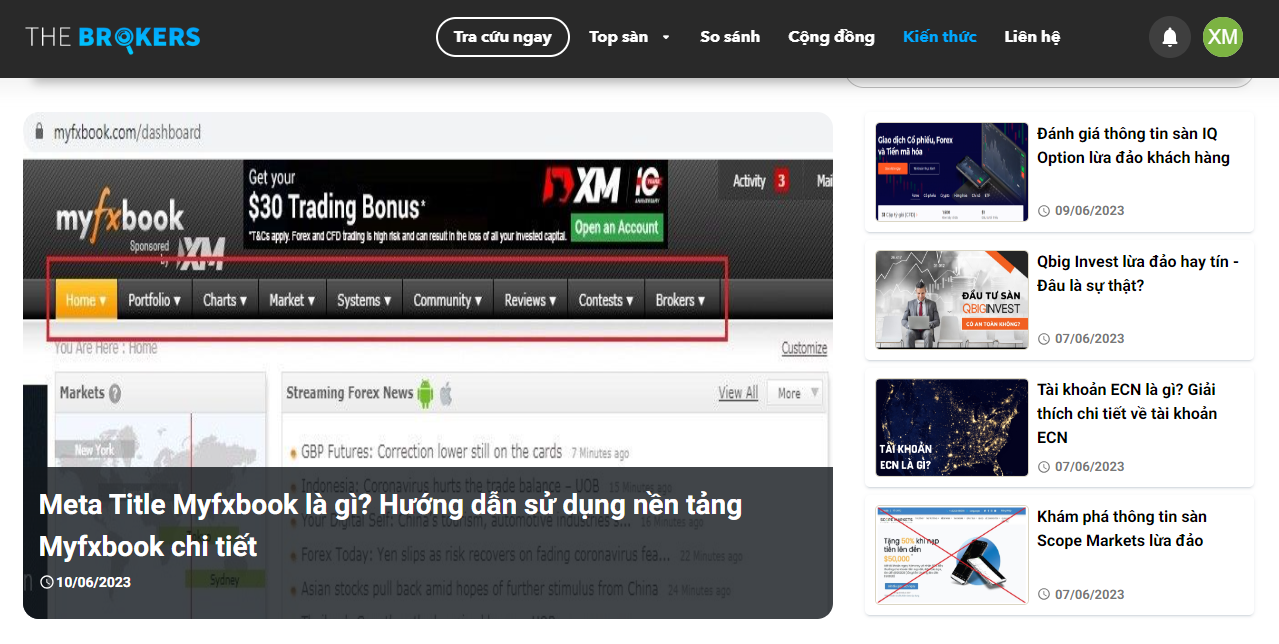The image size is (1279, 644).
Task: Open the Tài khoản ECN article thumbnail
Action: (x=952, y=427)
